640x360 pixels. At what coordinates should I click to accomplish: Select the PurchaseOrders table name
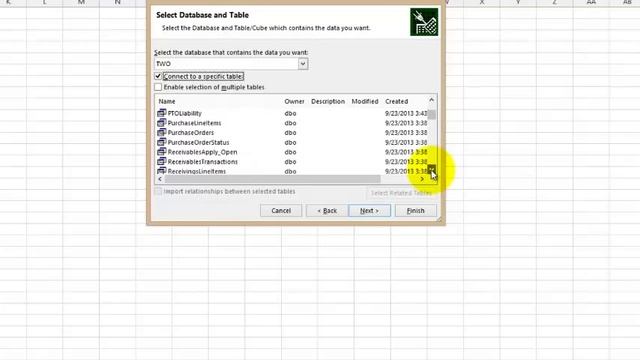click(x=191, y=133)
